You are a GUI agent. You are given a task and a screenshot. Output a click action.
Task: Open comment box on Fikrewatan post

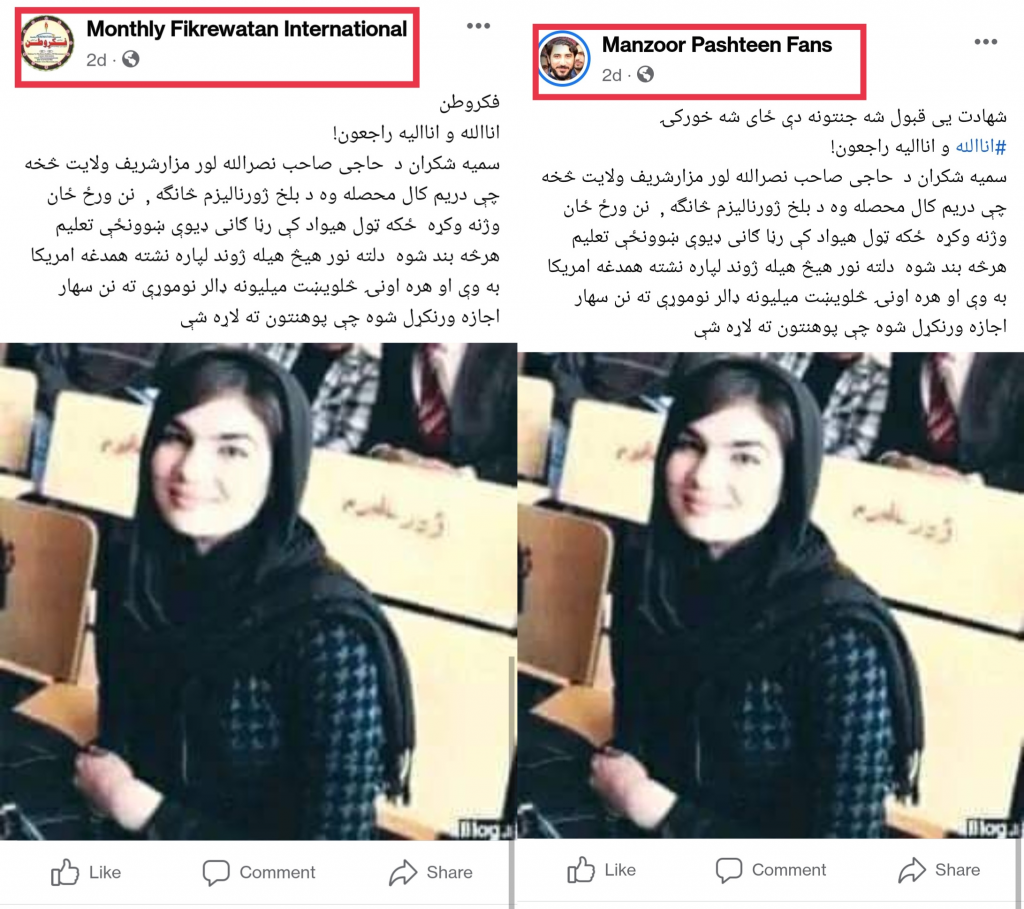(259, 872)
